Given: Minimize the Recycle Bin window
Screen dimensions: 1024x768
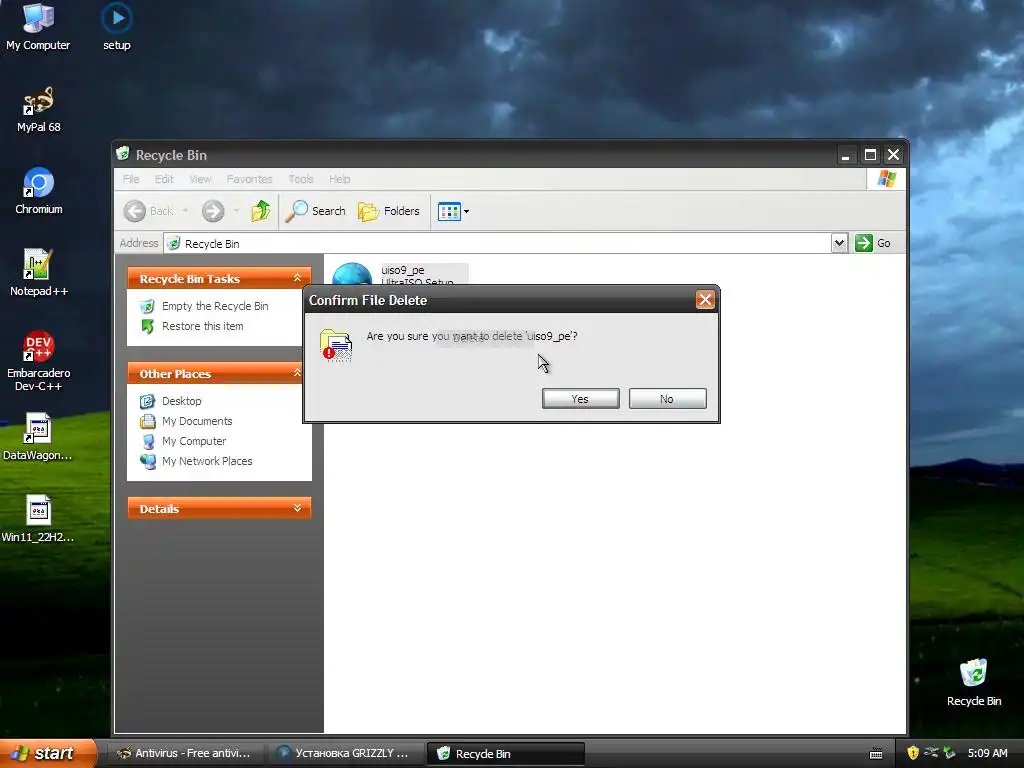Looking at the screenshot, I should (x=846, y=155).
